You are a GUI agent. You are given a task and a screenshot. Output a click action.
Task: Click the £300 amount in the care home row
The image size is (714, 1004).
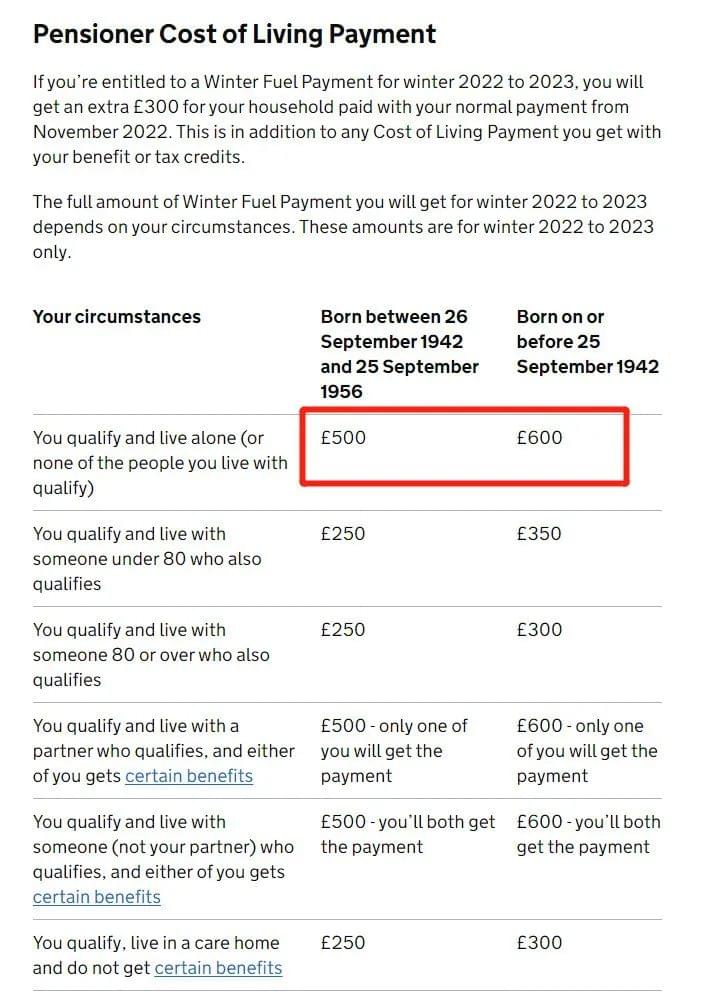click(539, 943)
